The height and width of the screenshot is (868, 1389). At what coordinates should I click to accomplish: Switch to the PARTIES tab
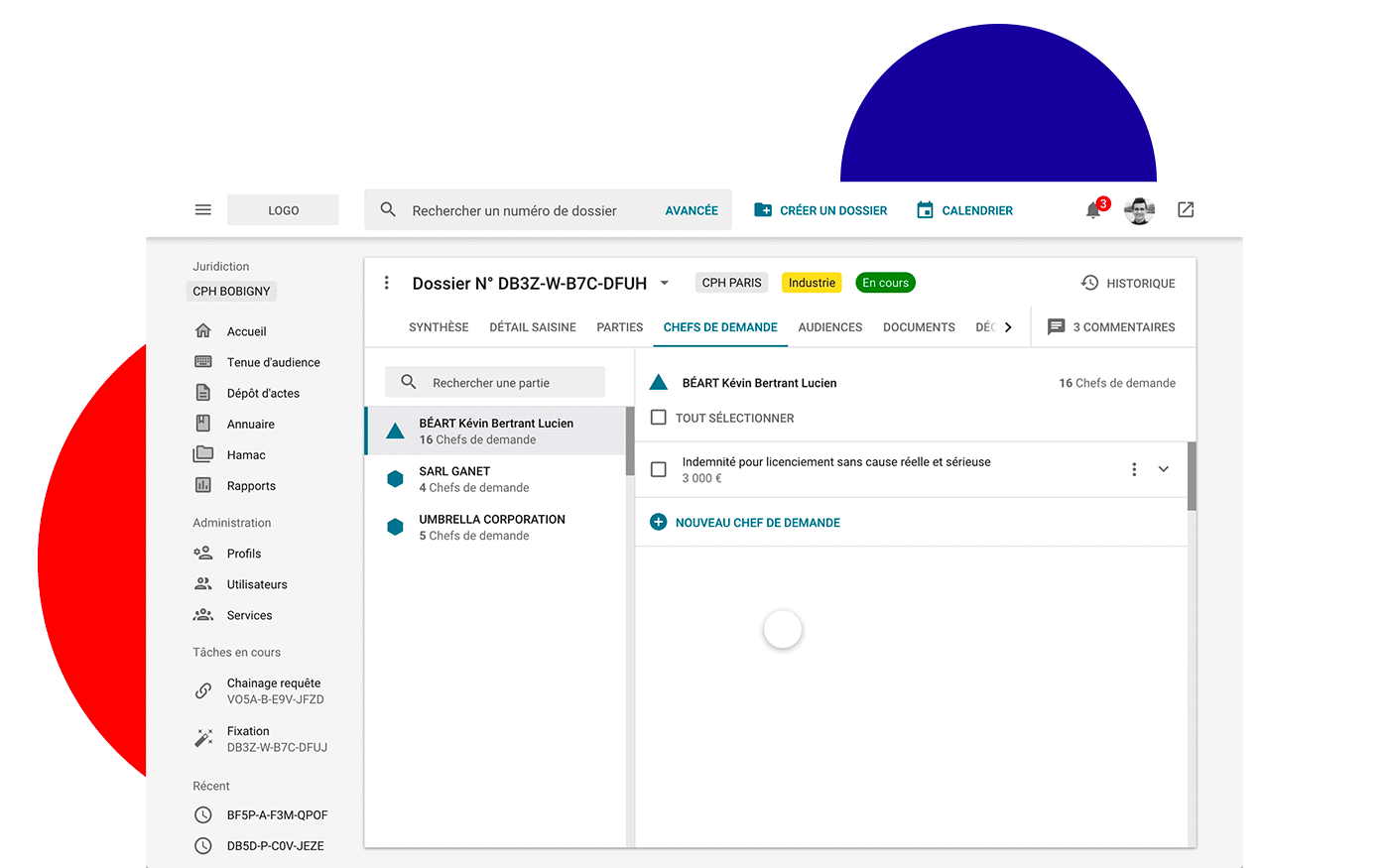(620, 327)
